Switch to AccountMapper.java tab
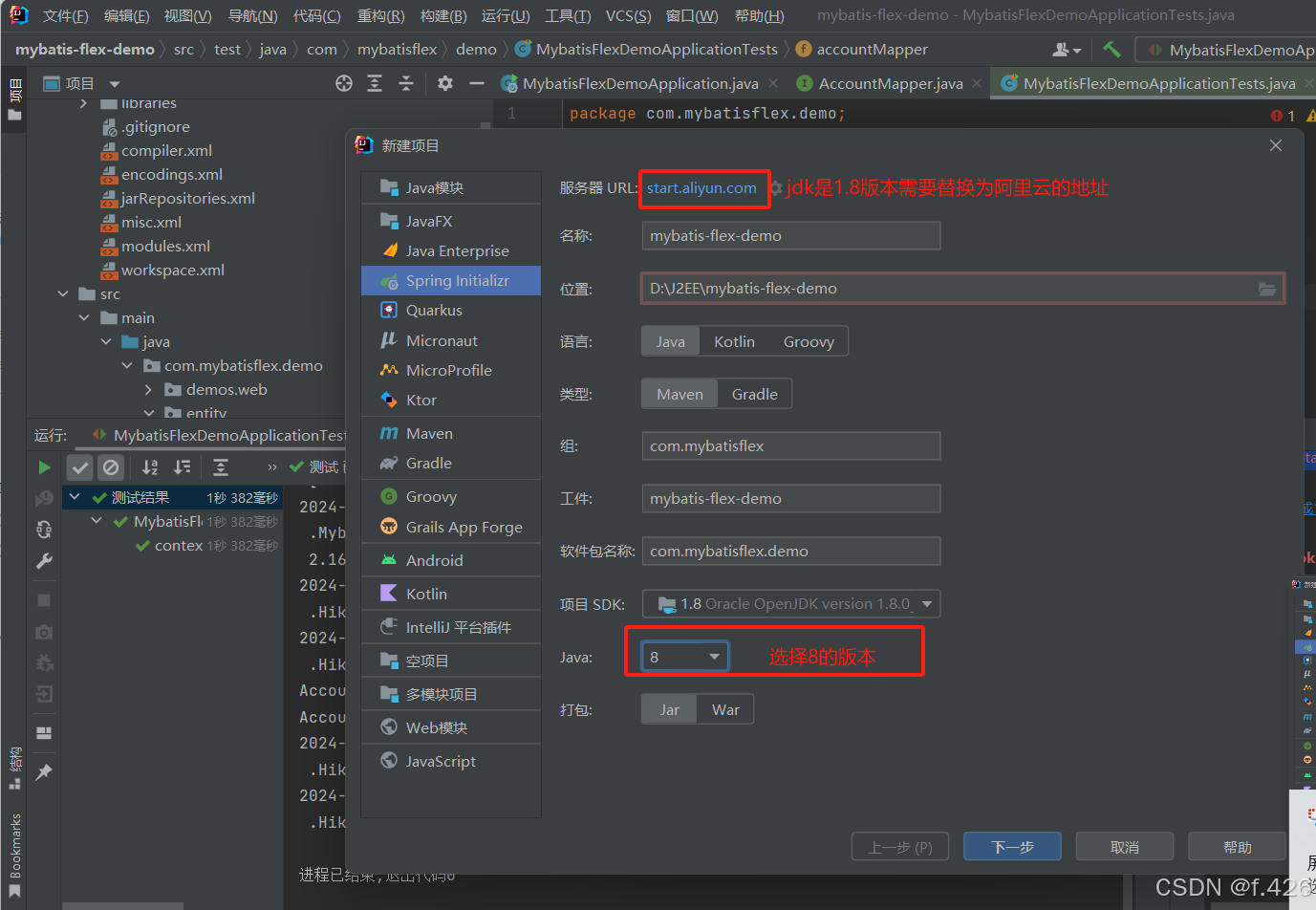 [890, 84]
